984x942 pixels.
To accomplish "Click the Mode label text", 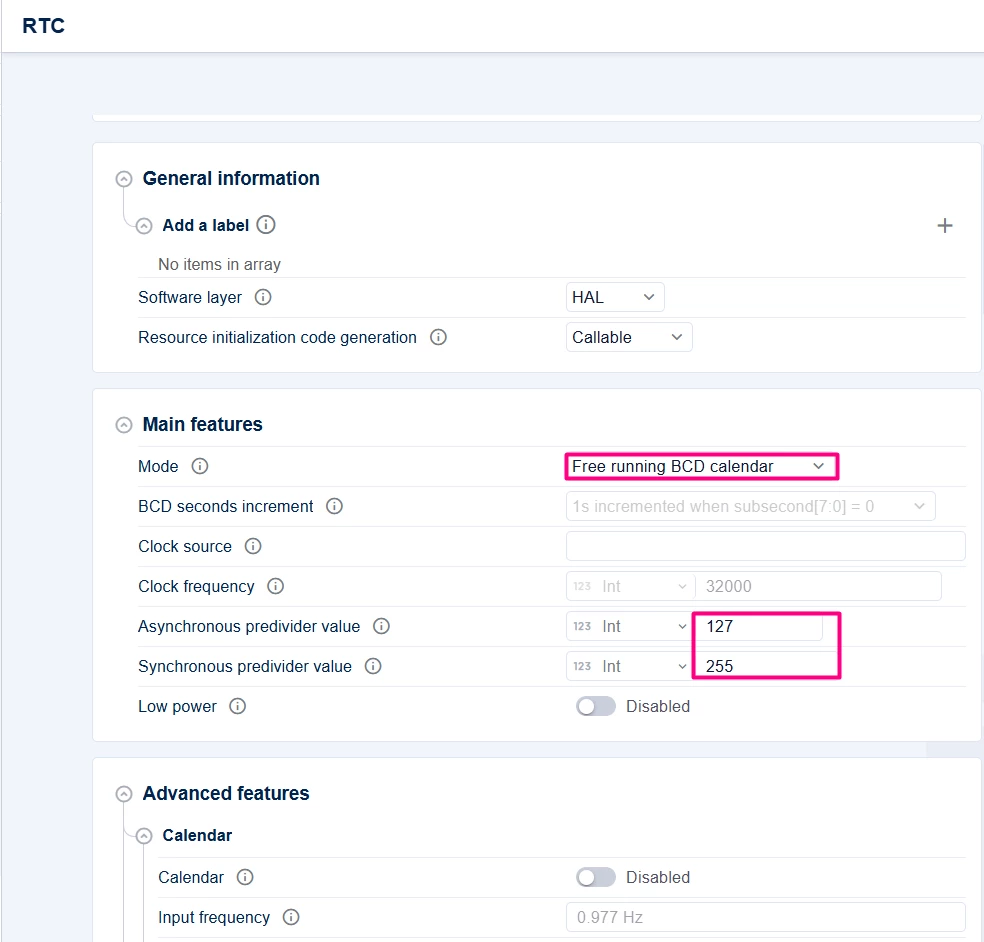I will pos(158,466).
